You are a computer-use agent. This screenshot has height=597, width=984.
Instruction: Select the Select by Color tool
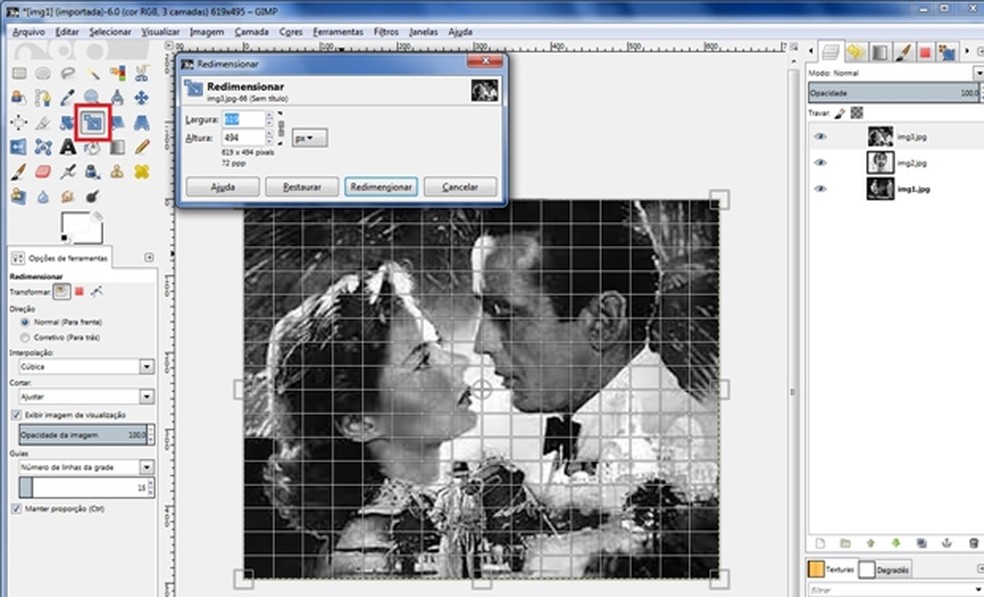(x=117, y=73)
